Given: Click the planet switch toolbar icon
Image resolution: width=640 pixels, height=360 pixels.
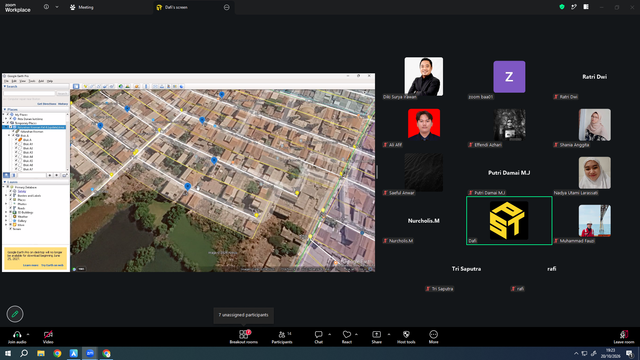Looking at the screenshot, I should pyautogui.click(x=137, y=86).
